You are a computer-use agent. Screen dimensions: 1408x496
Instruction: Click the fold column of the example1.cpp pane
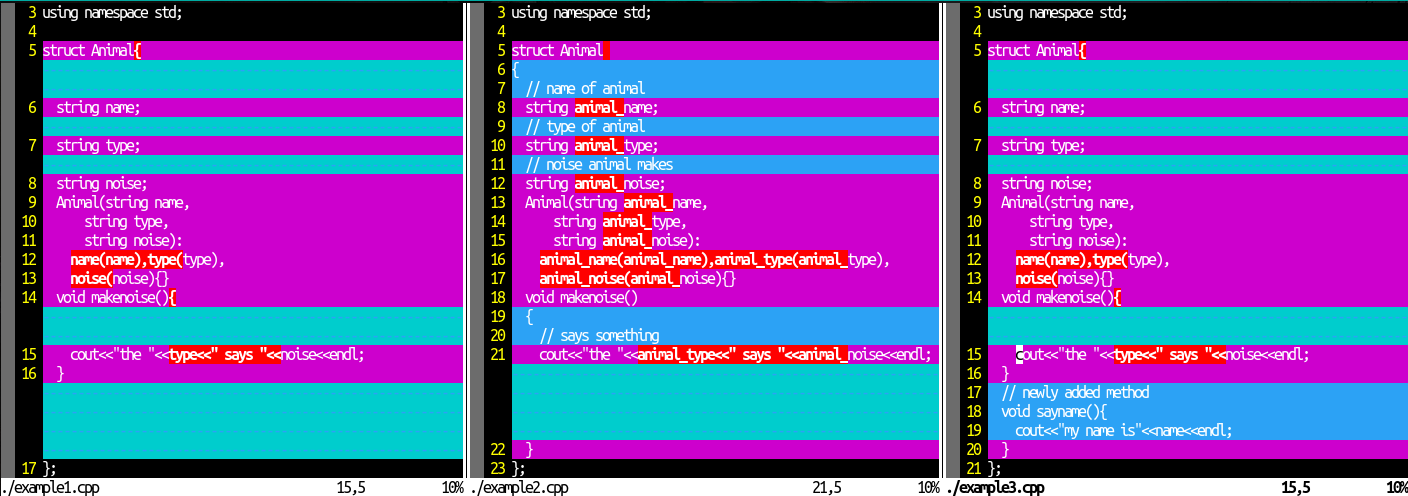point(7,240)
